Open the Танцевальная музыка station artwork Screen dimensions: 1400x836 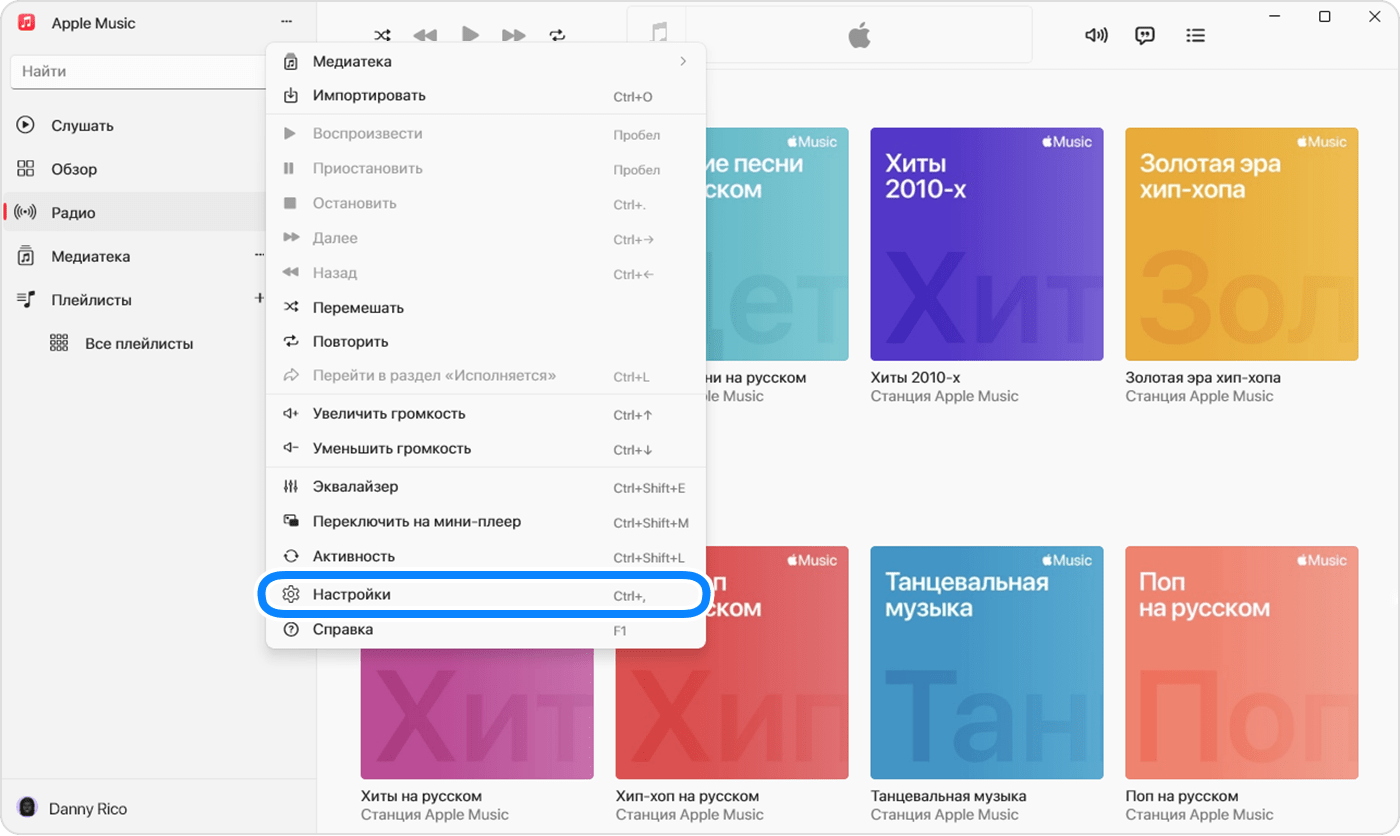(987, 662)
